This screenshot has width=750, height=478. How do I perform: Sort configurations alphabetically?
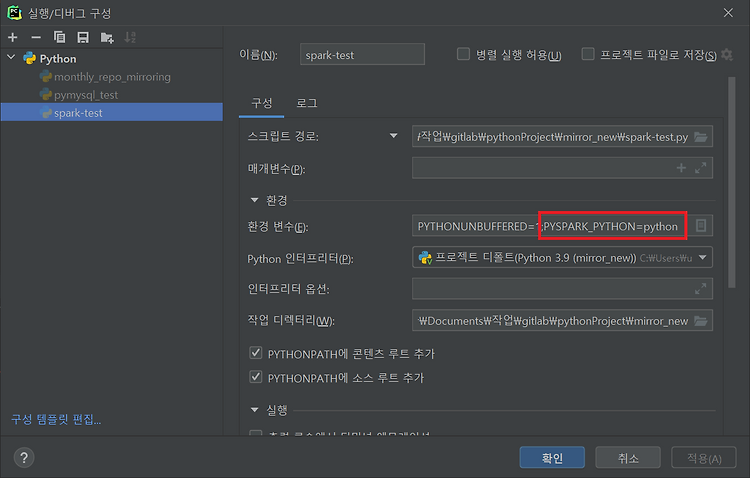coord(130,37)
